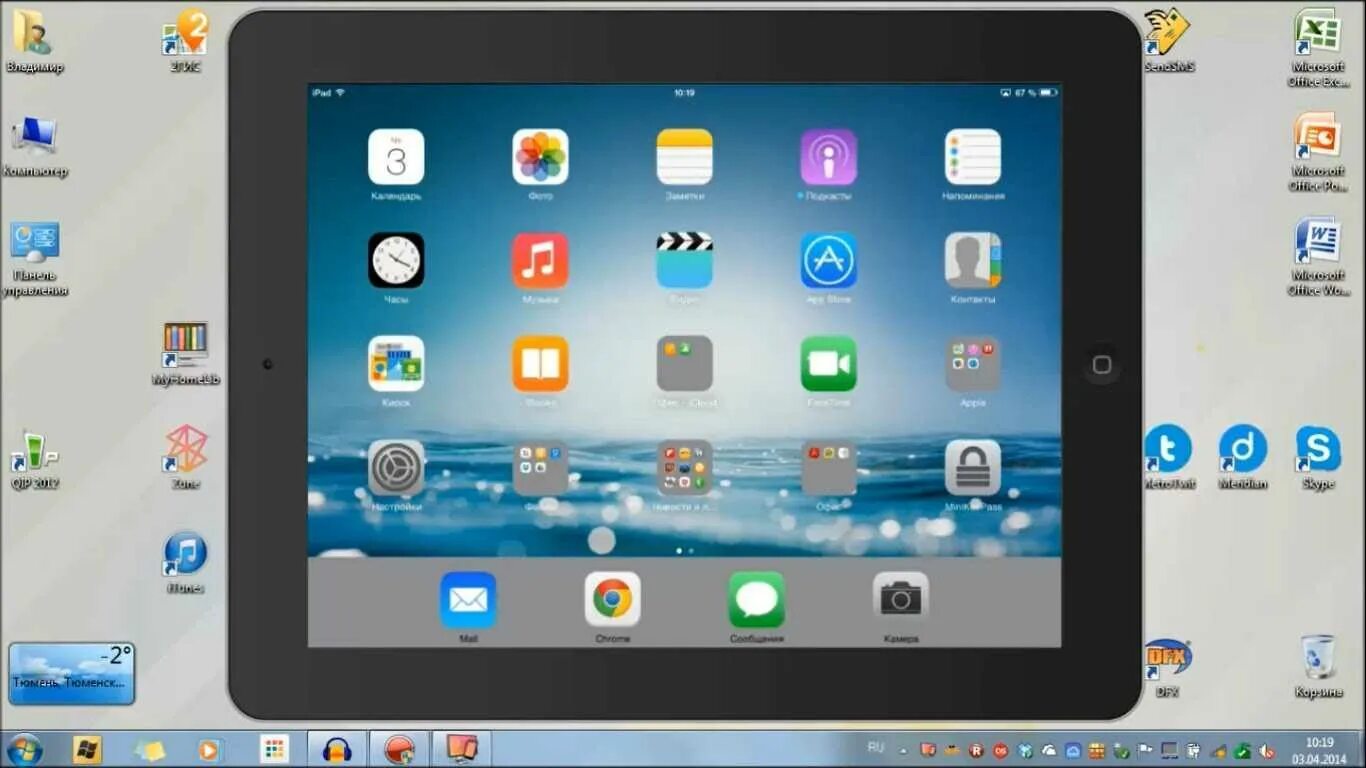This screenshot has height=768, width=1366.
Task: Open the MyHomeLib desktop shortcut
Action: click(x=185, y=353)
